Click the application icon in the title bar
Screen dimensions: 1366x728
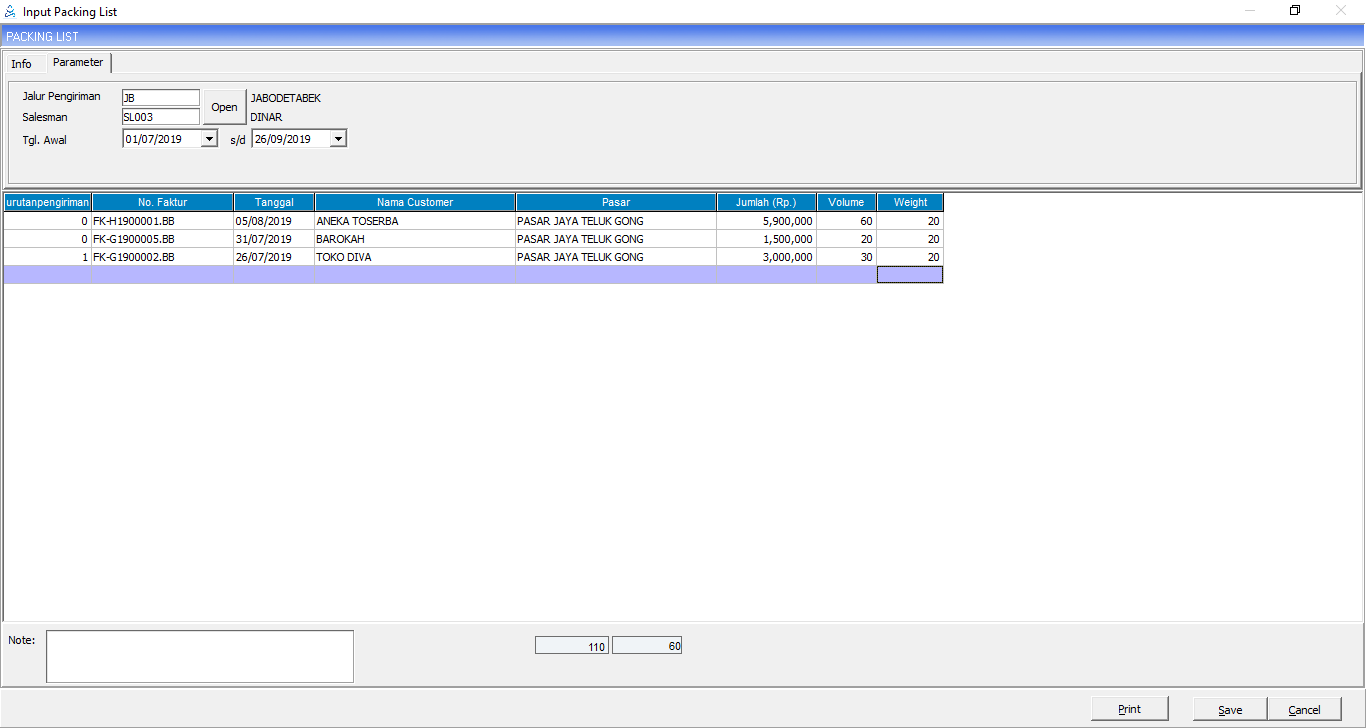[x=11, y=11]
